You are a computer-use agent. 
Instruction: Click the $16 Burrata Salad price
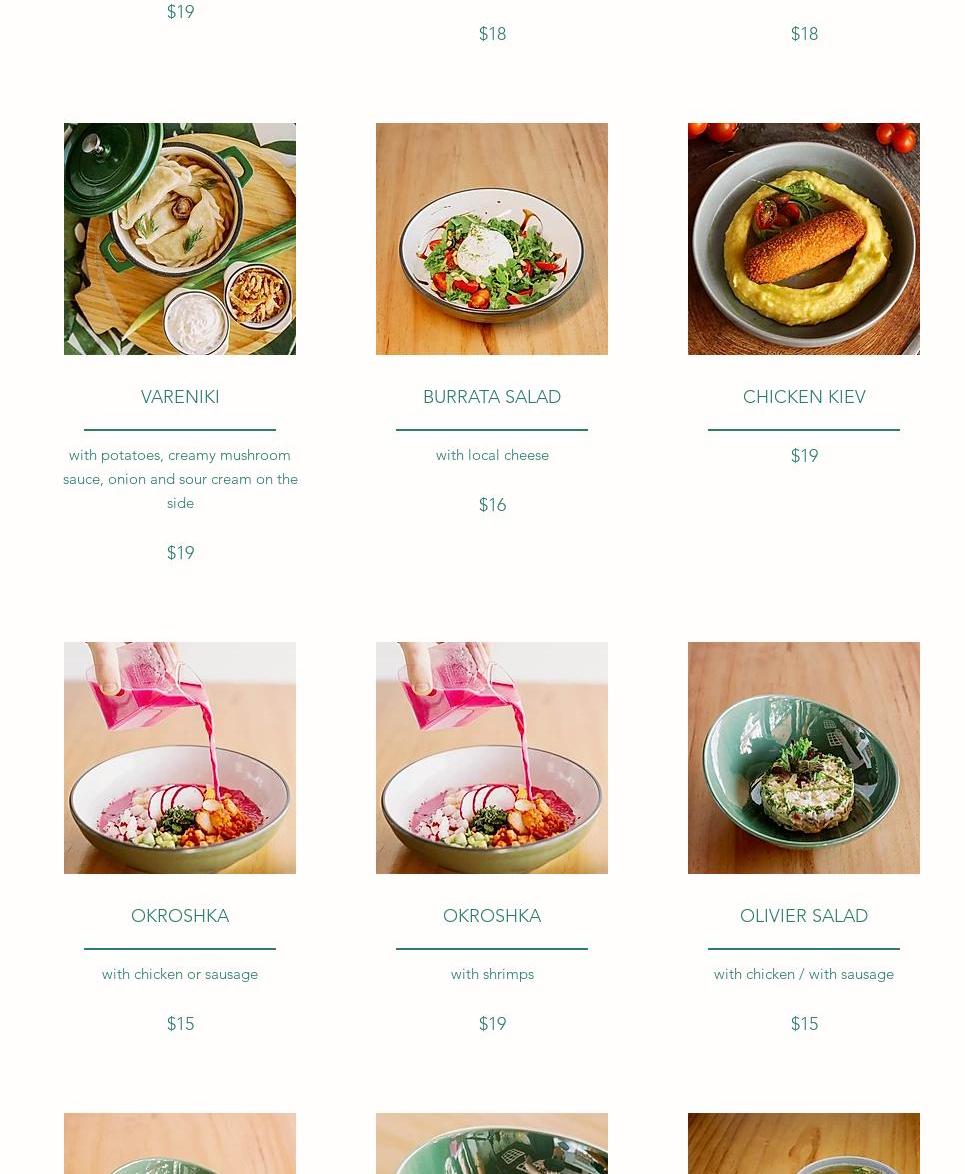492,505
